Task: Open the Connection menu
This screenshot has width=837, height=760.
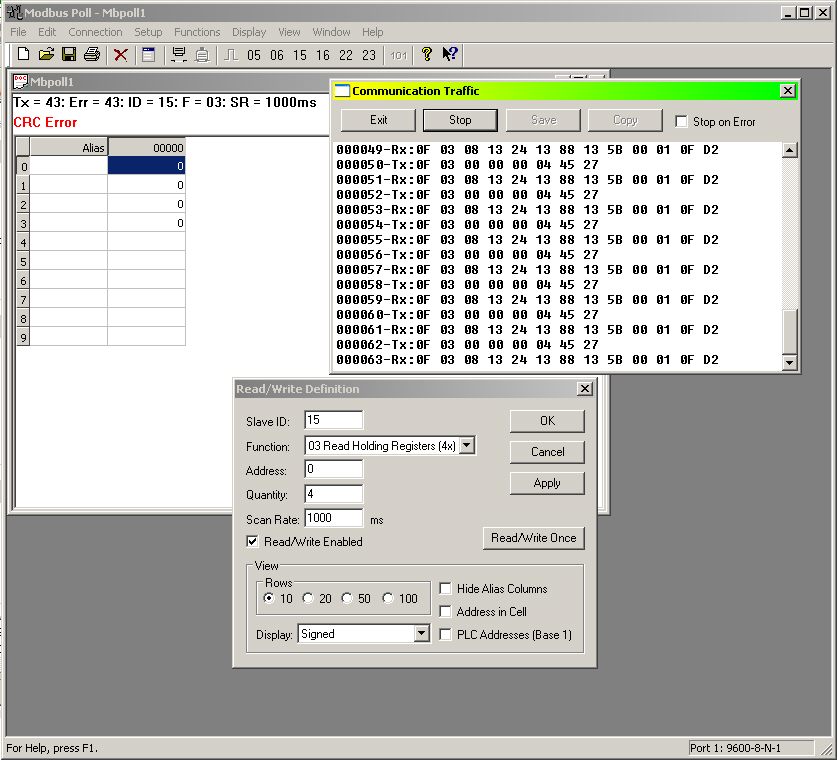Action: 95,32
